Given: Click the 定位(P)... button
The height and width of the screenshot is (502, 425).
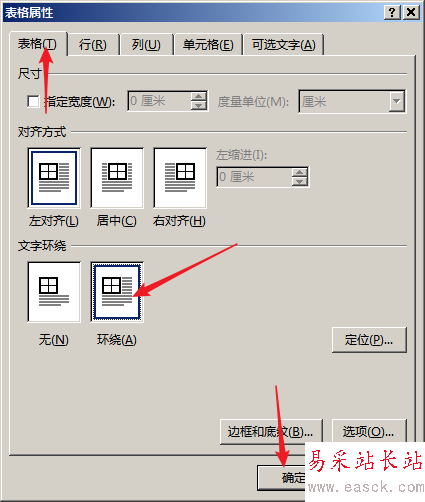Looking at the screenshot, I should pyautogui.click(x=369, y=340).
